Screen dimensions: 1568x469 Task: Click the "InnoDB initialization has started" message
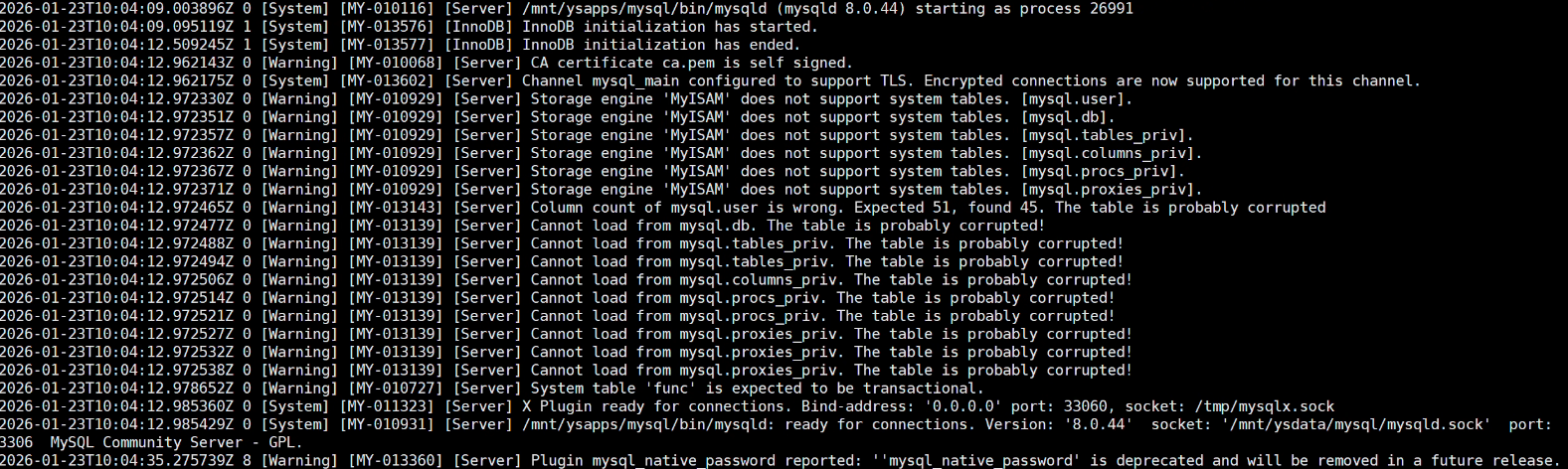669,27
